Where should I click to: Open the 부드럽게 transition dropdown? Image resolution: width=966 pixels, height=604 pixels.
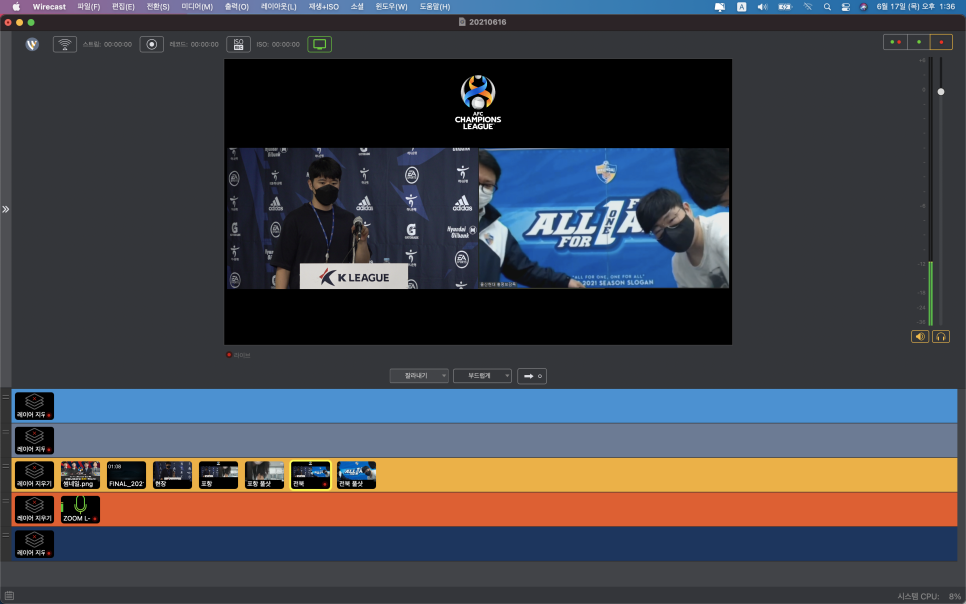482,375
